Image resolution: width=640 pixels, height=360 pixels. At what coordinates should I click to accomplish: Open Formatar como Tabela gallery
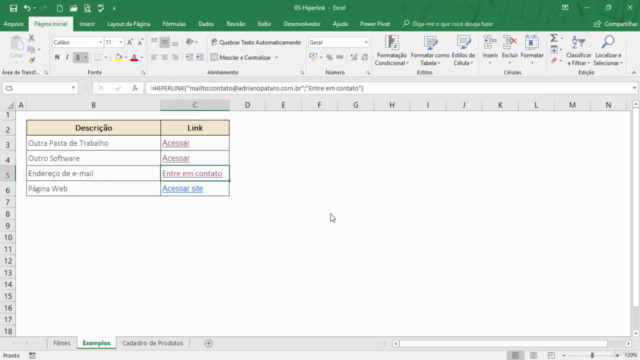click(x=430, y=51)
